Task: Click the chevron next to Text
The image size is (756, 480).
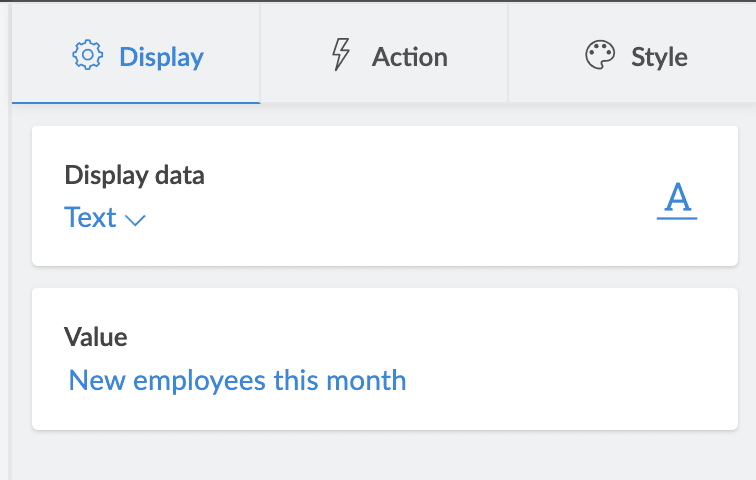Action: pos(136,219)
